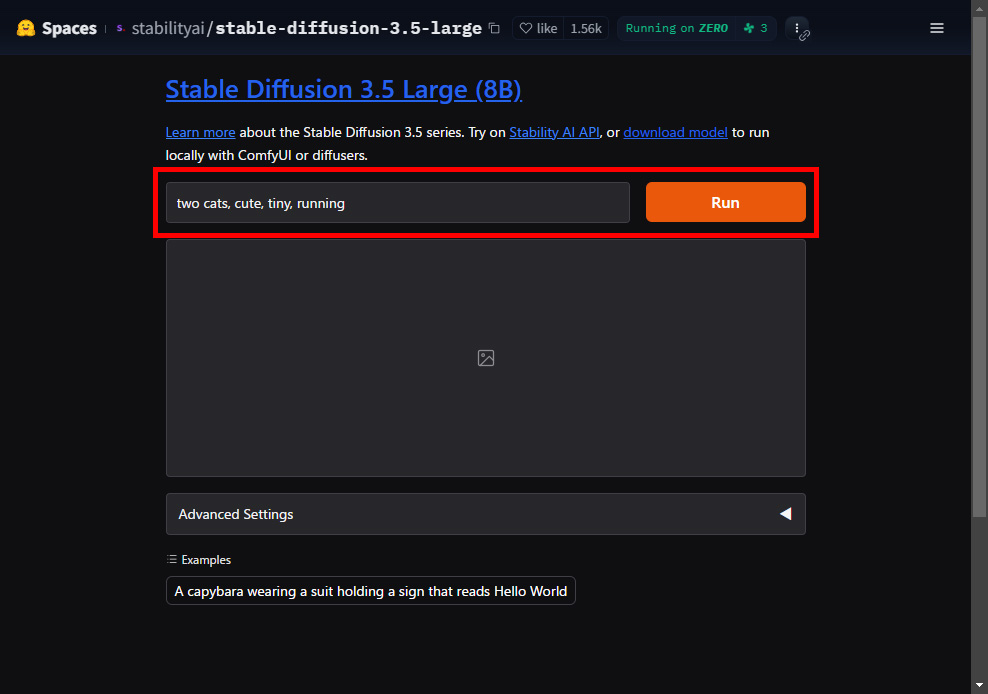Click the Advanced Settings label

point(236,514)
